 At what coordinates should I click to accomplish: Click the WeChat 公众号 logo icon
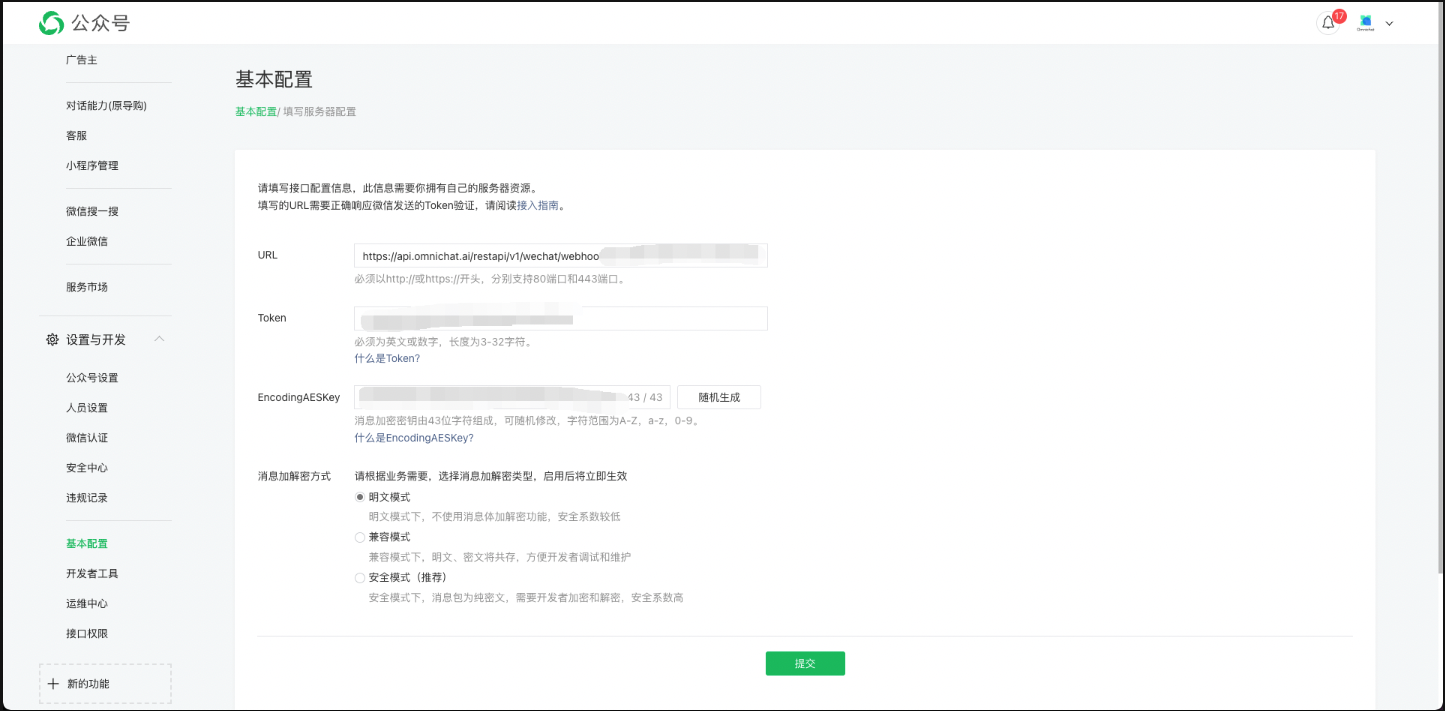click(x=51, y=23)
